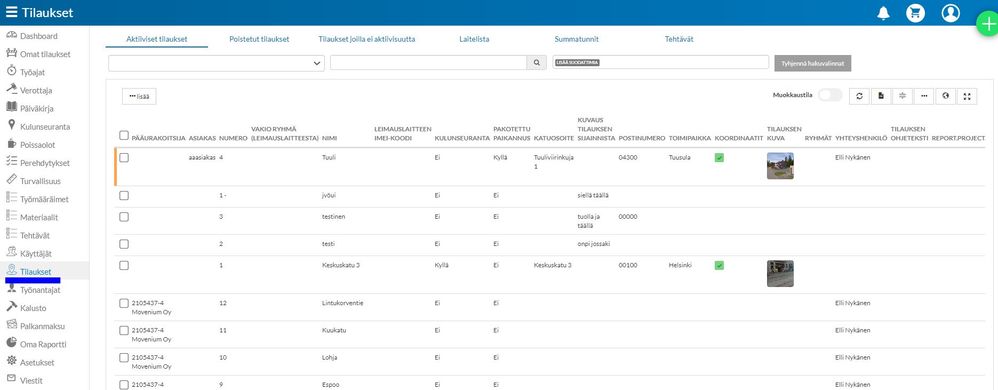Image resolution: width=998 pixels, height=390 pixels.
Task: Toggle the Muokkaustila switch
Action: tap(830, 95)
